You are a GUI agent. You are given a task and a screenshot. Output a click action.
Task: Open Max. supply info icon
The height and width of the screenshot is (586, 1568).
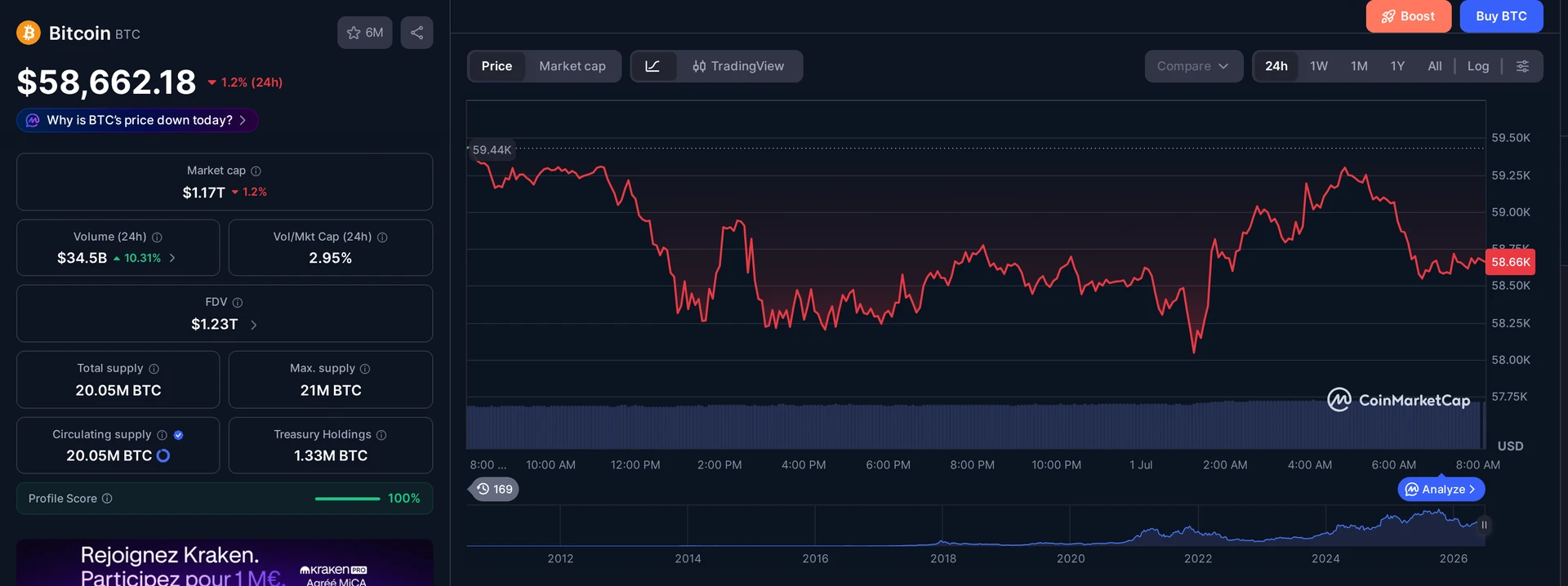(365, 369)
